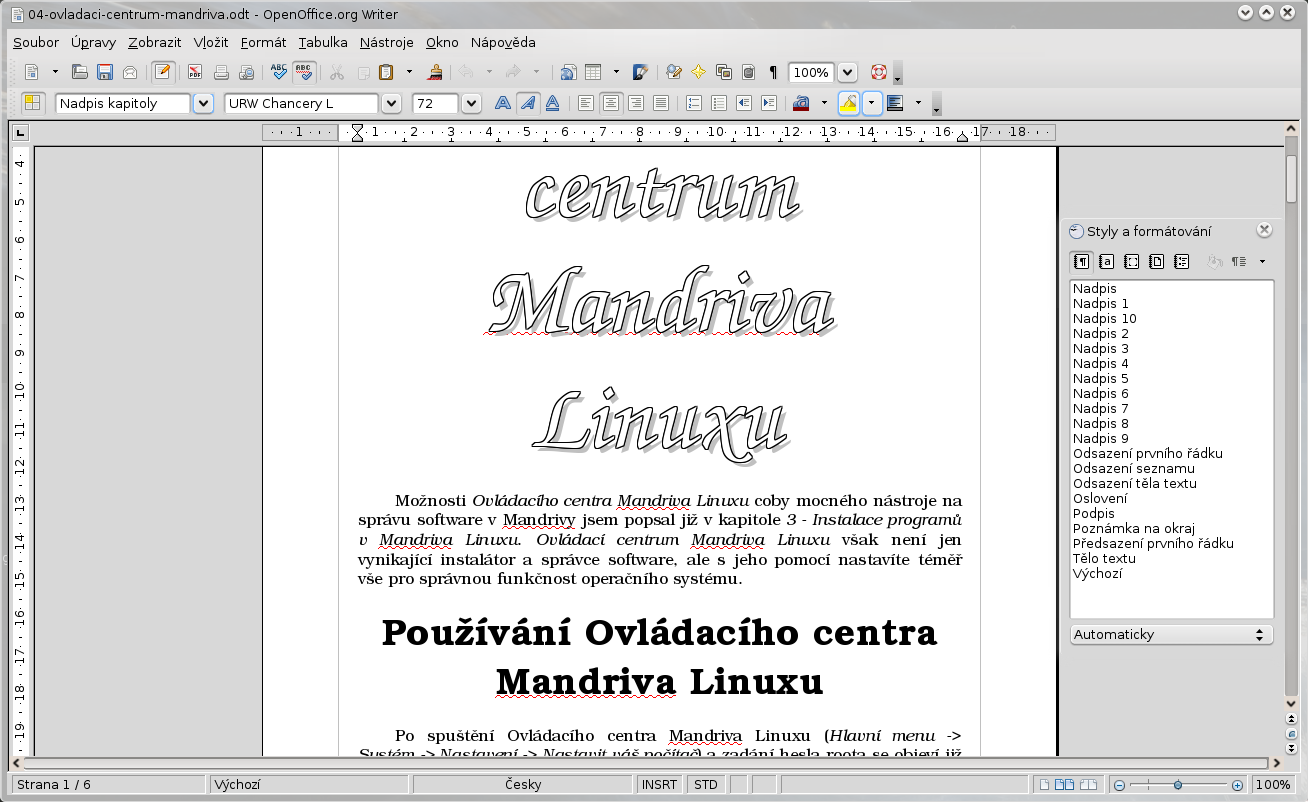Show page styles in Styles panel
1308x802 pixels.
coord(1156,261)
